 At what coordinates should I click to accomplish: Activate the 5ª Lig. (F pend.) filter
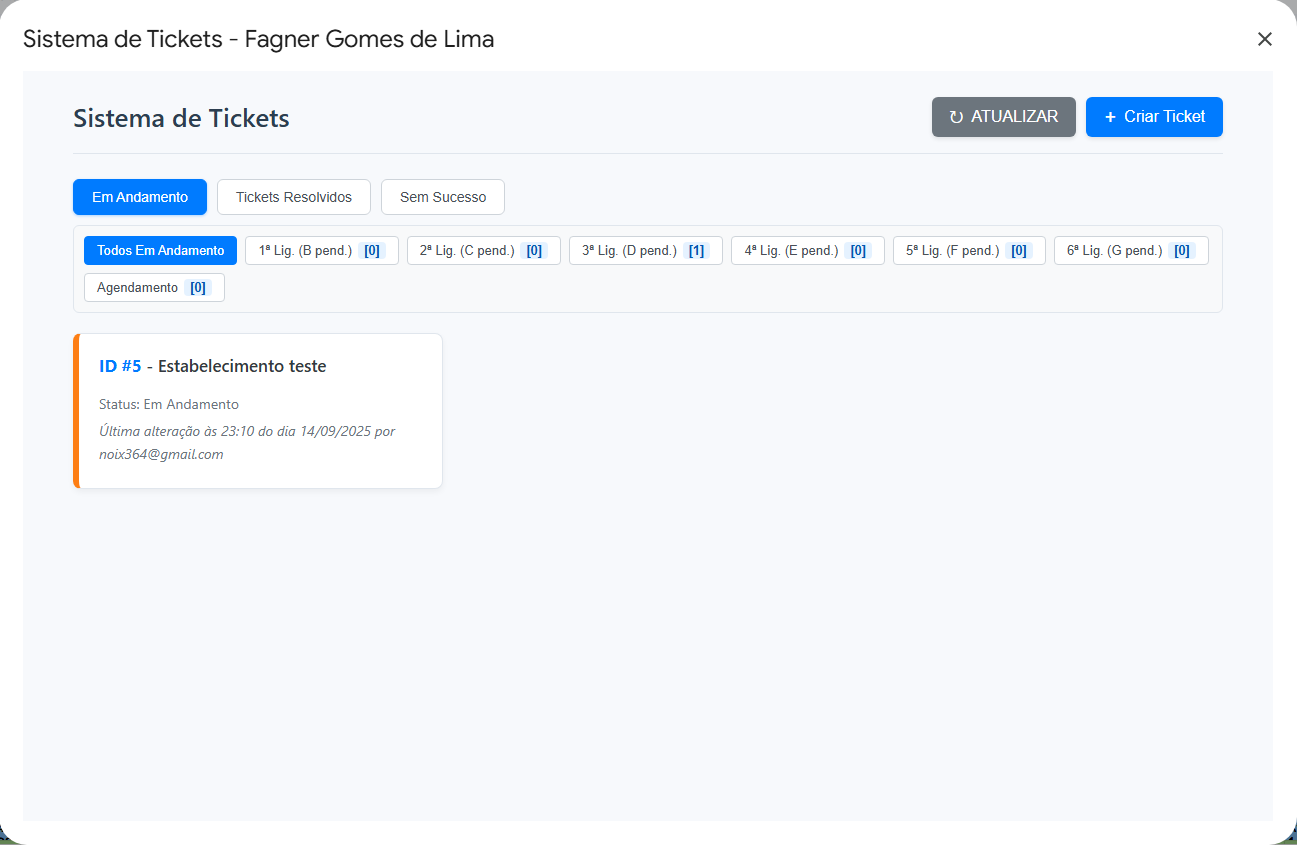pos(968,250)
